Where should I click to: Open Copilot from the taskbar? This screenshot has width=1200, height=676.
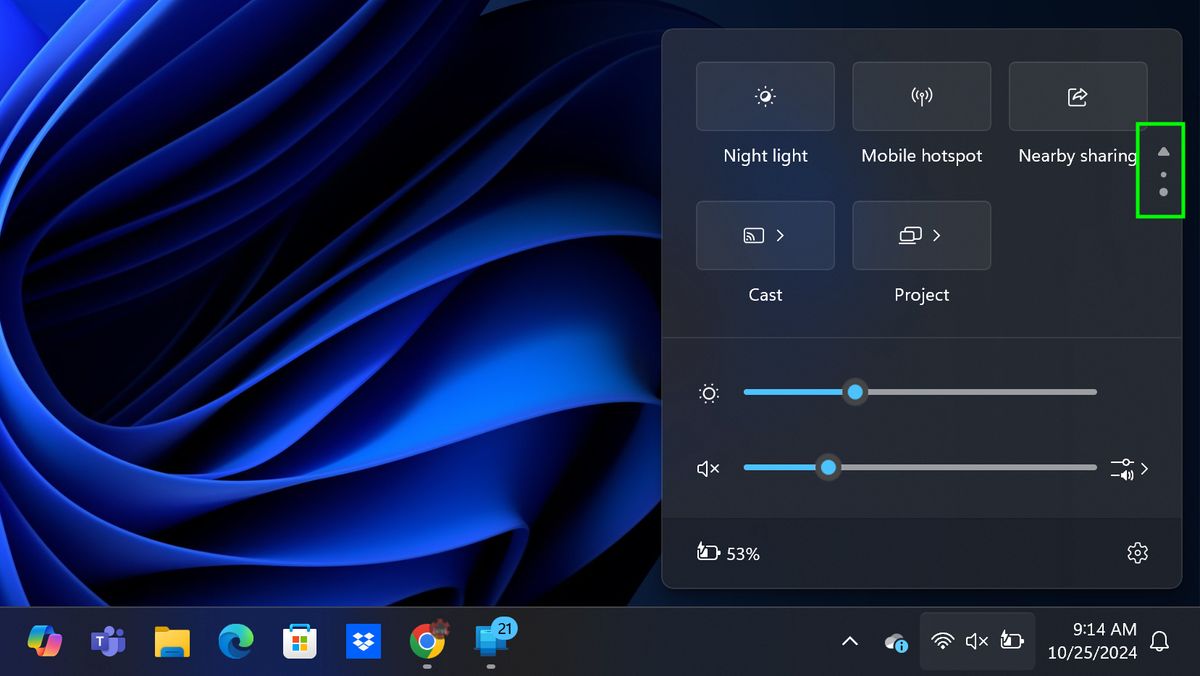coord(47,642)
